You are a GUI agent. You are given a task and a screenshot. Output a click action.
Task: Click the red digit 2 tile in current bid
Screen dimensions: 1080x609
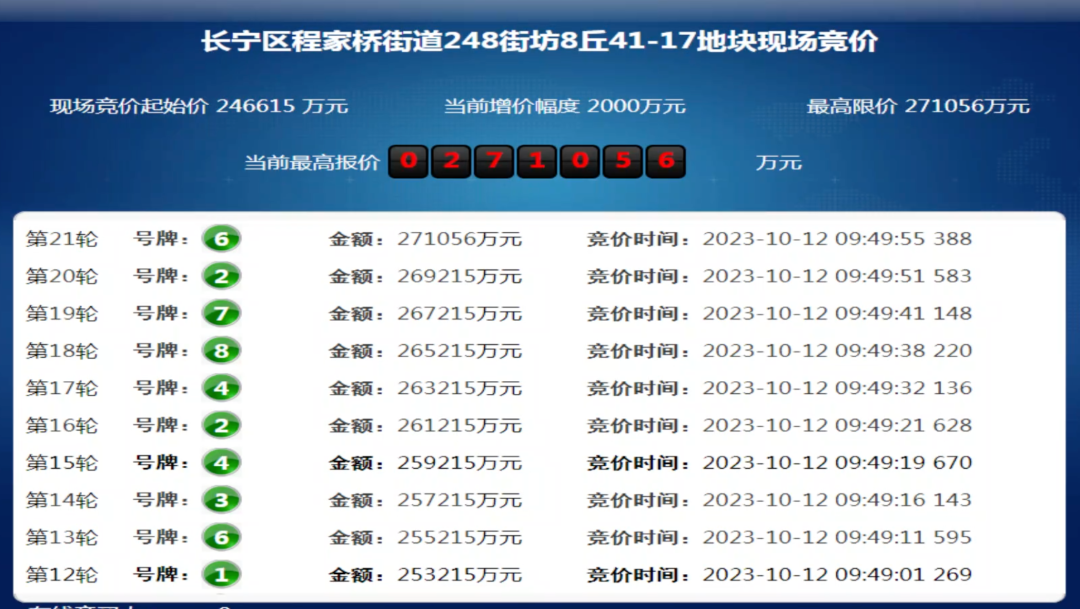(451, 161)
